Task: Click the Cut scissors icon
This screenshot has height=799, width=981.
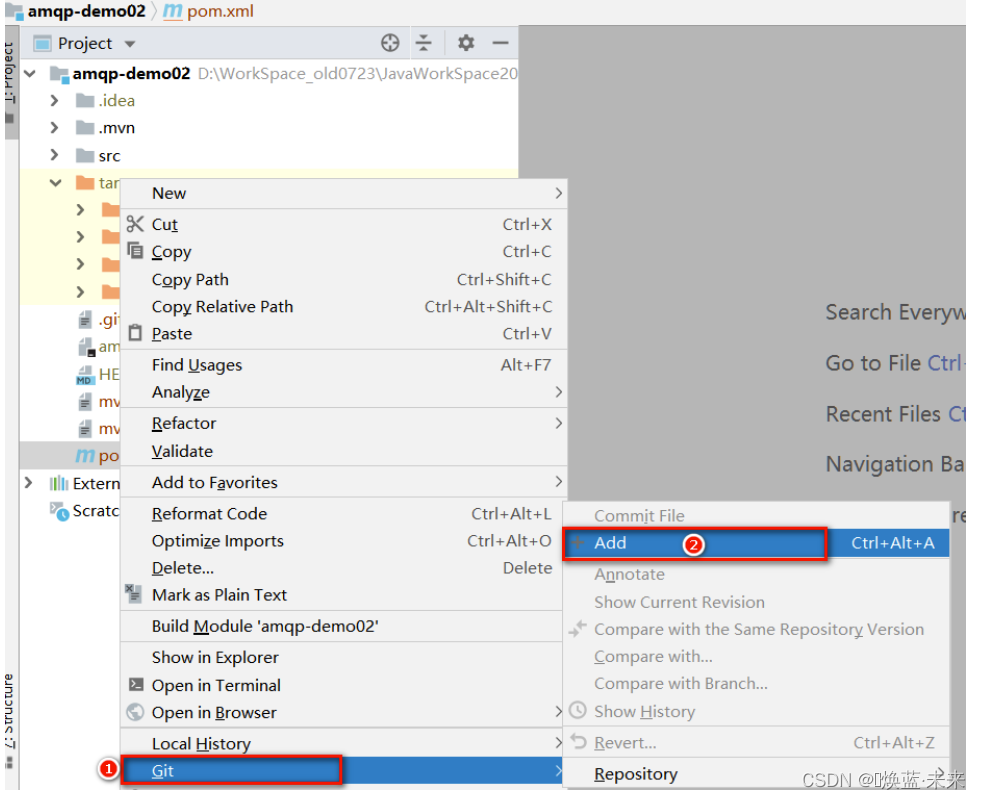Action: click(x=135, y=224)
